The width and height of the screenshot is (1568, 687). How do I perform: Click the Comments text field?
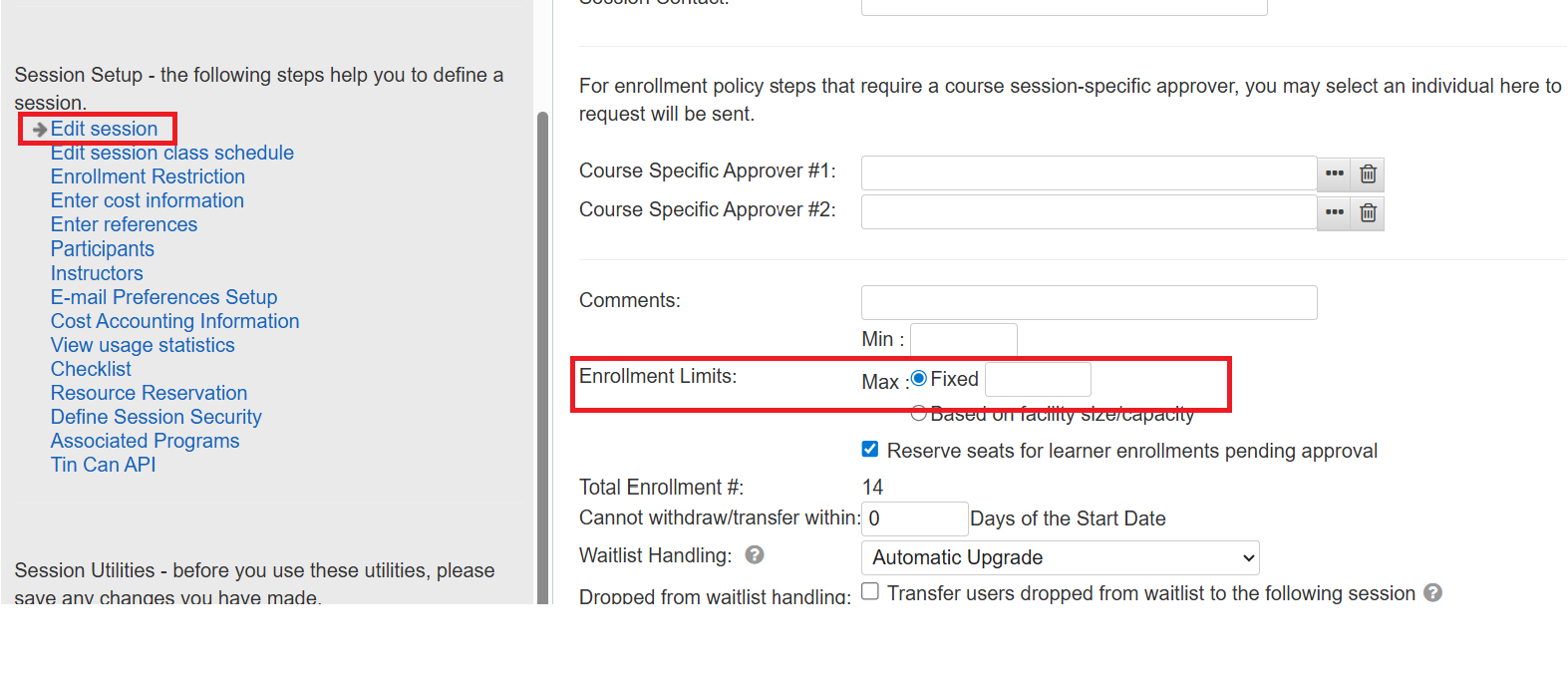(x=1089, y=302)
